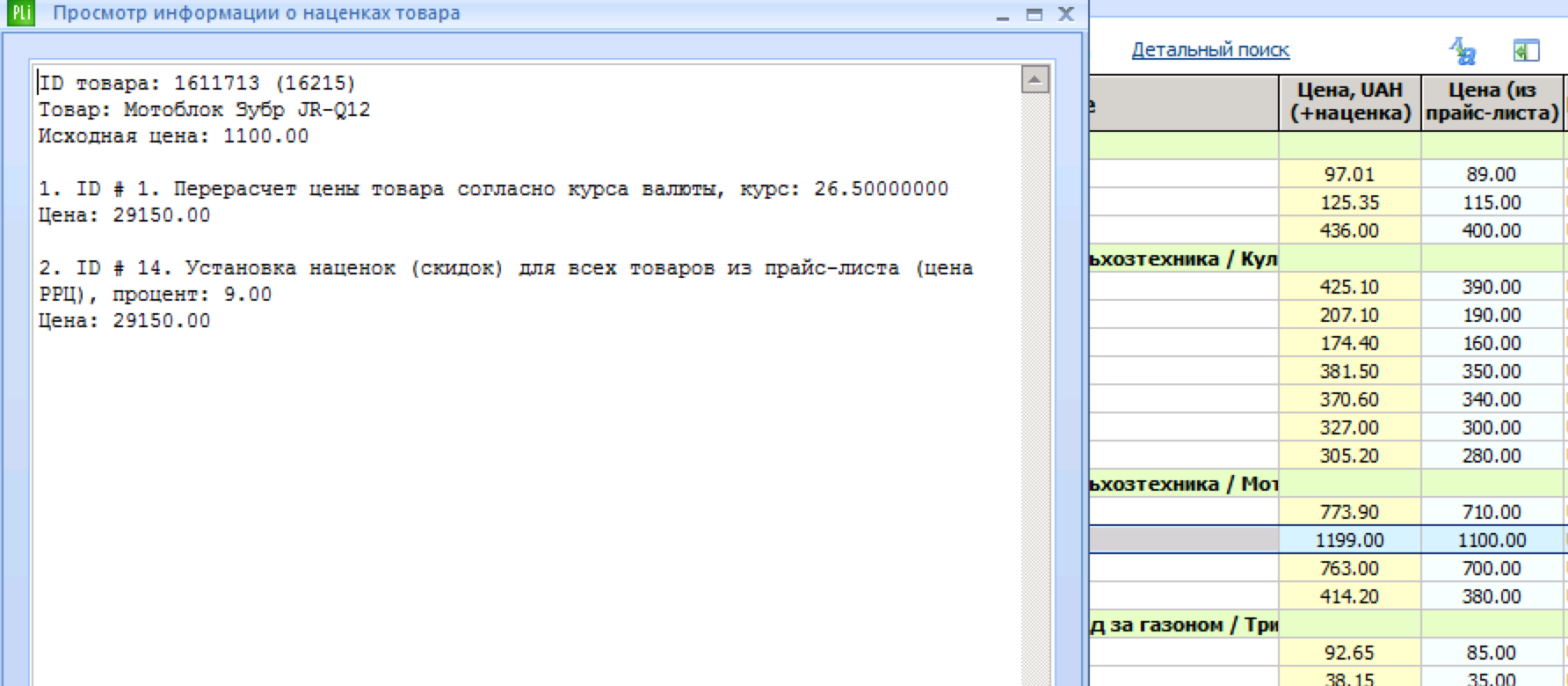The image size is (1568, 686).
Task: Minimize the markup information window
Action: pos(1003,15)
